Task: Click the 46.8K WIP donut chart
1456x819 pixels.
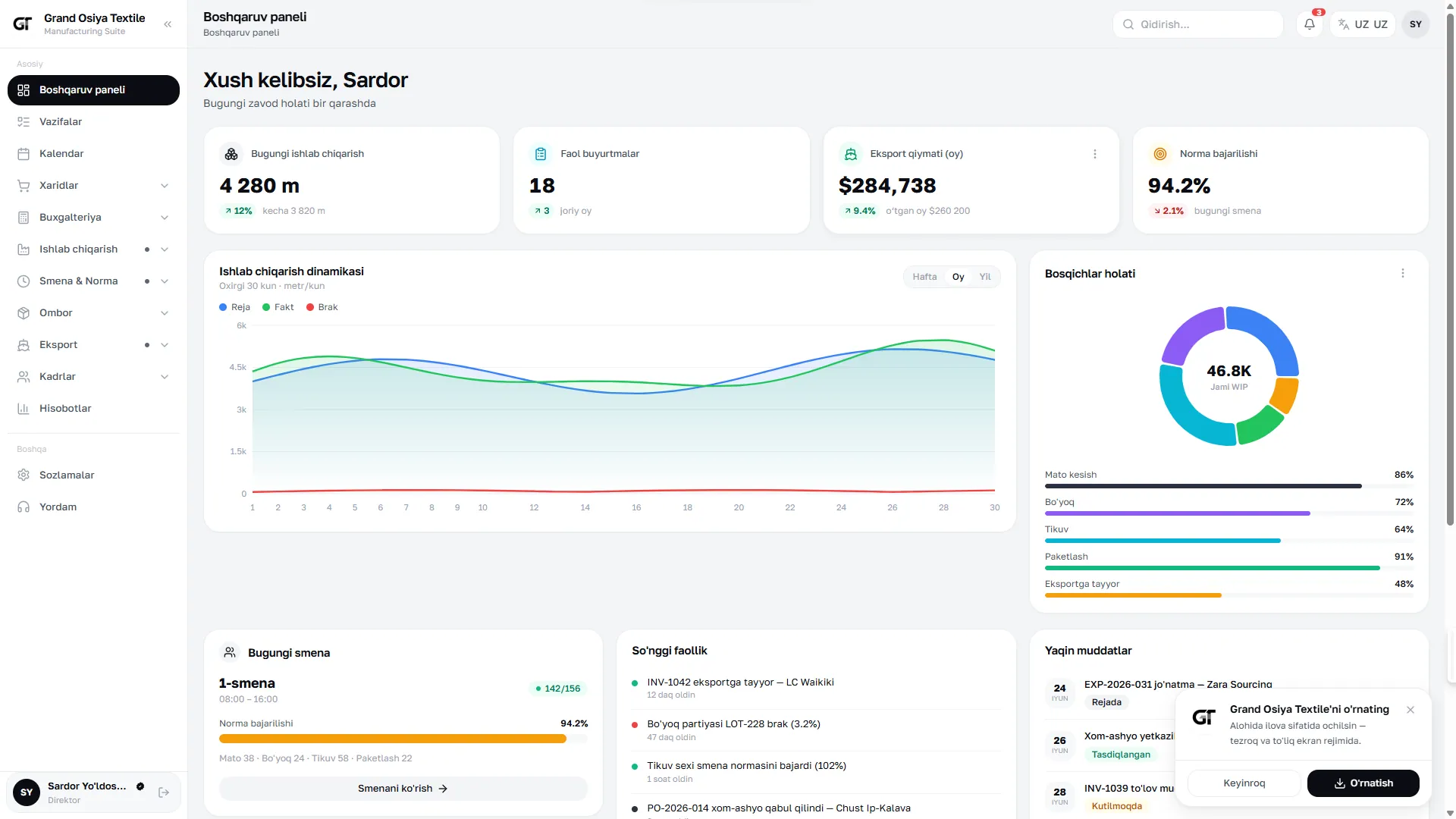Action: point(1228,376)
